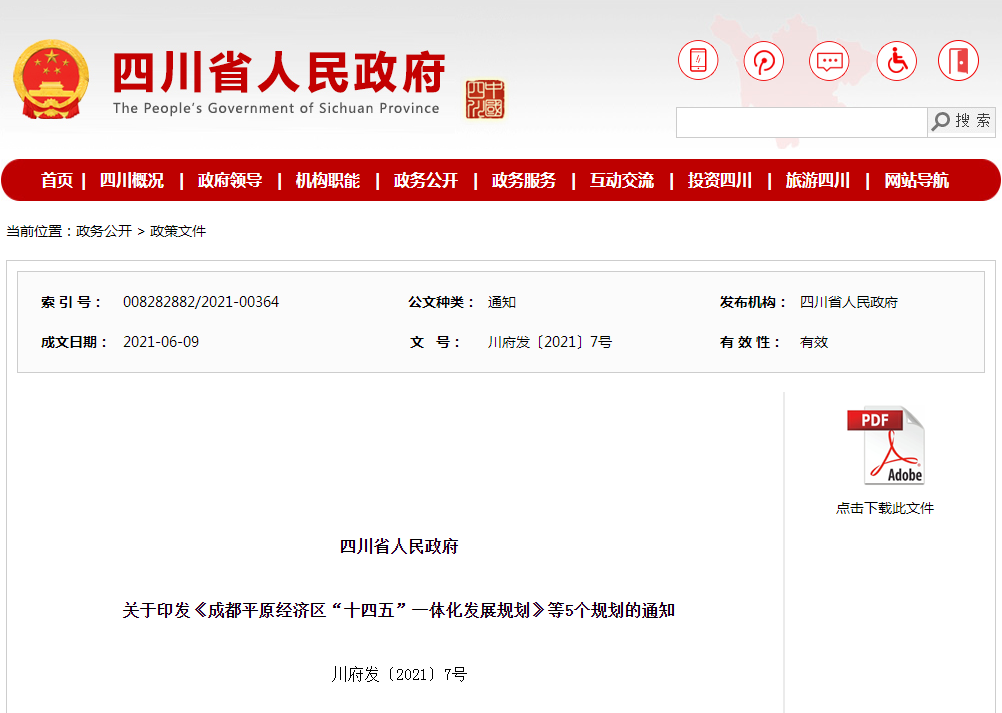Navigate to 互动交流

(621, 181)
